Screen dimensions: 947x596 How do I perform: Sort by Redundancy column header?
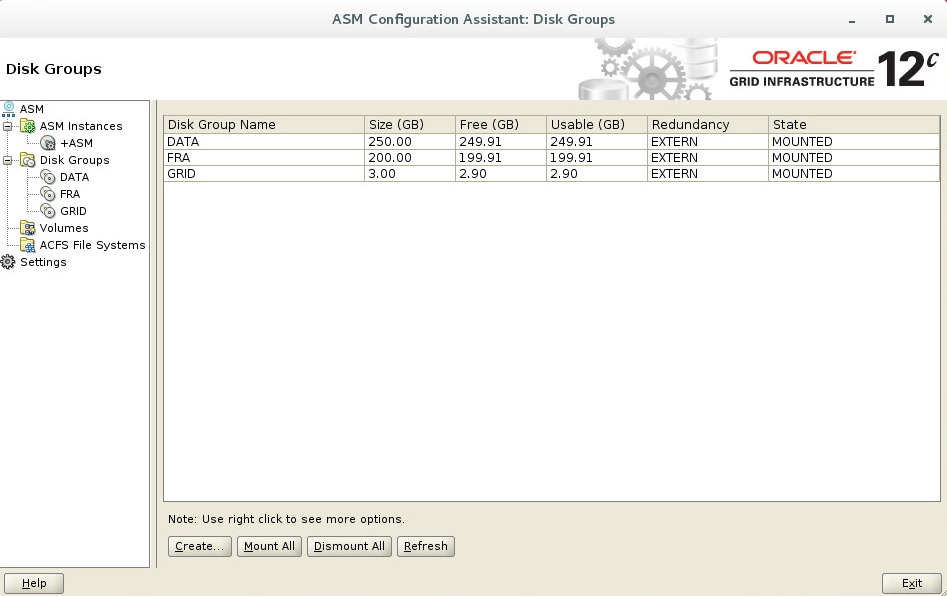(x=708, y=124)
